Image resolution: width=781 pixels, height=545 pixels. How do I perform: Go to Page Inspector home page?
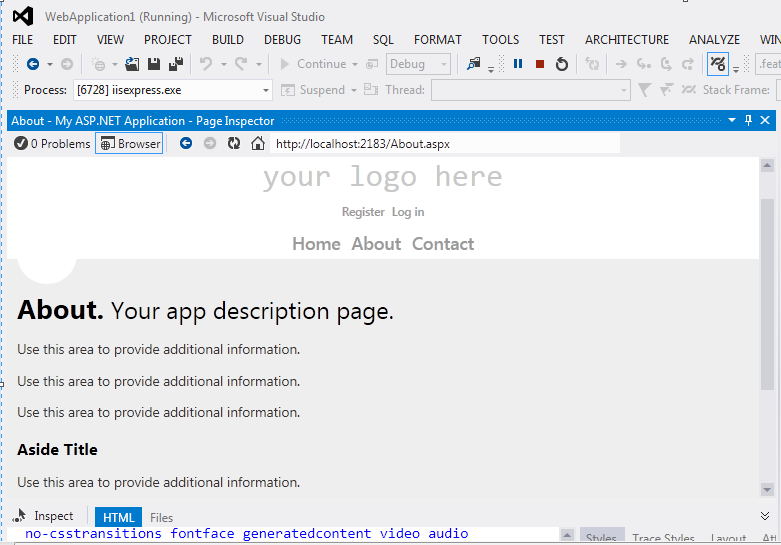pos(258,143)
